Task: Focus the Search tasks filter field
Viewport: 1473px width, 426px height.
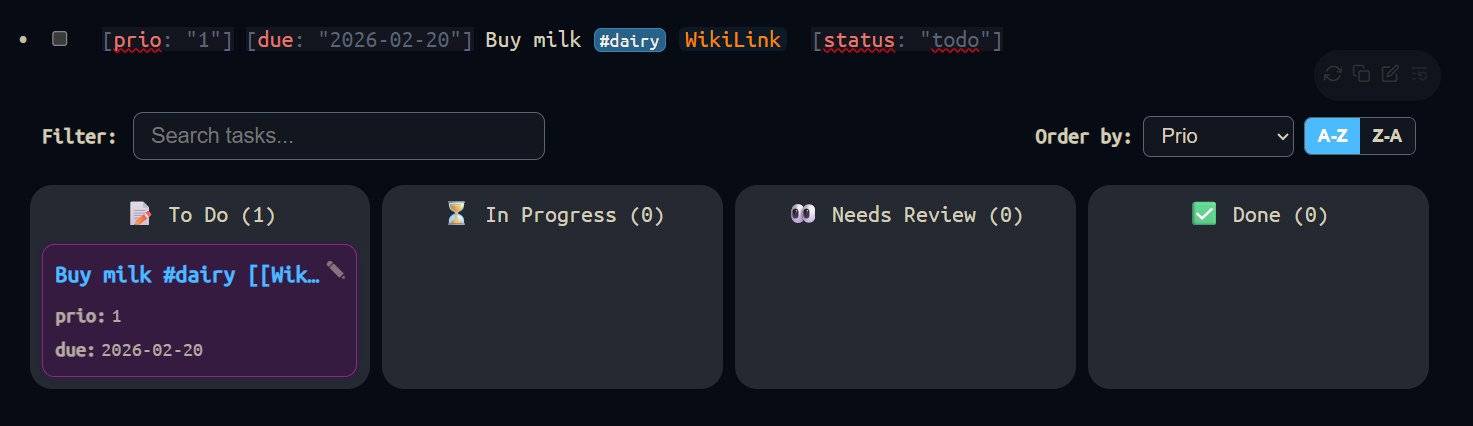Action: click(x=339, y=136)
